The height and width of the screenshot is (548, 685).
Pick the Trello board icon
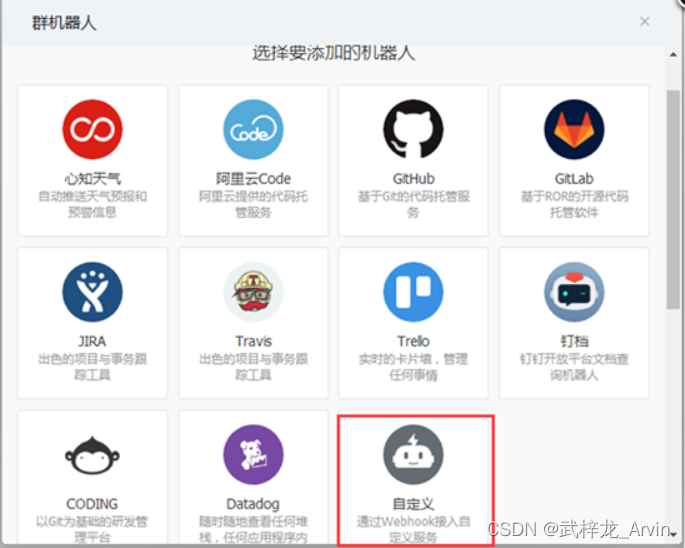pos(413,292)
